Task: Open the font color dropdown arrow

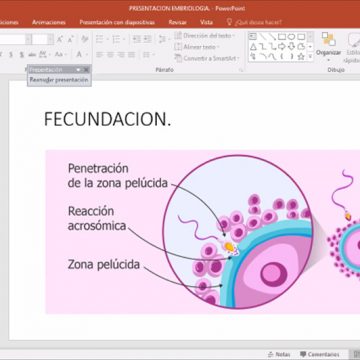Action: tap(86, 54)
